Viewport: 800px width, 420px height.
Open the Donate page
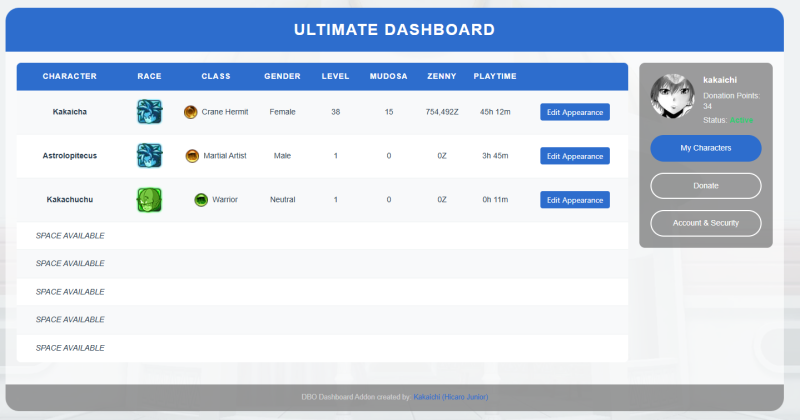706,186
